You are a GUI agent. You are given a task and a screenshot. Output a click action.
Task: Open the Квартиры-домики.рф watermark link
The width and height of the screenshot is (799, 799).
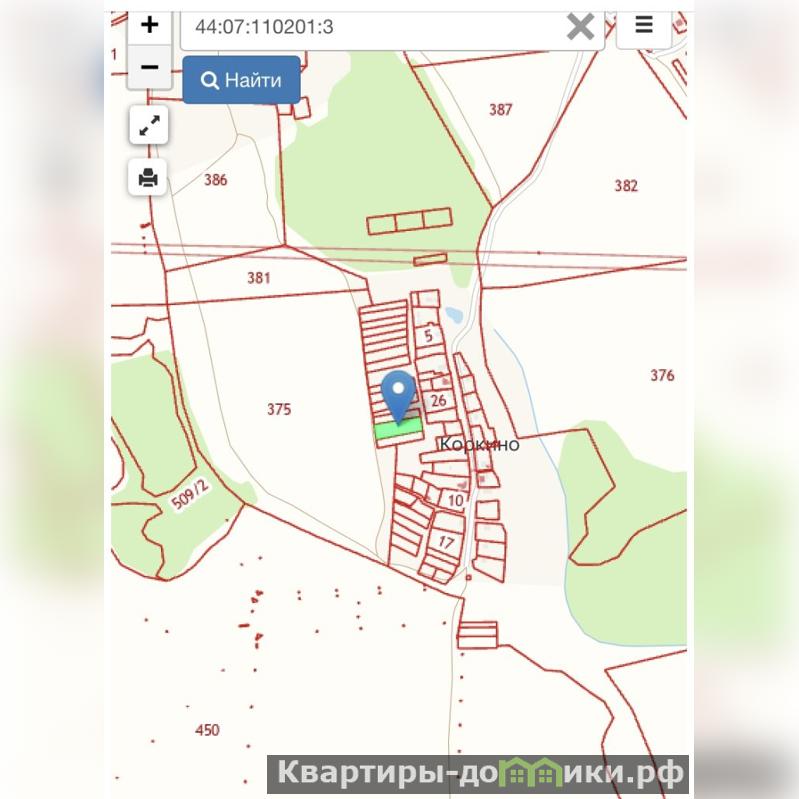coord(478,774)
